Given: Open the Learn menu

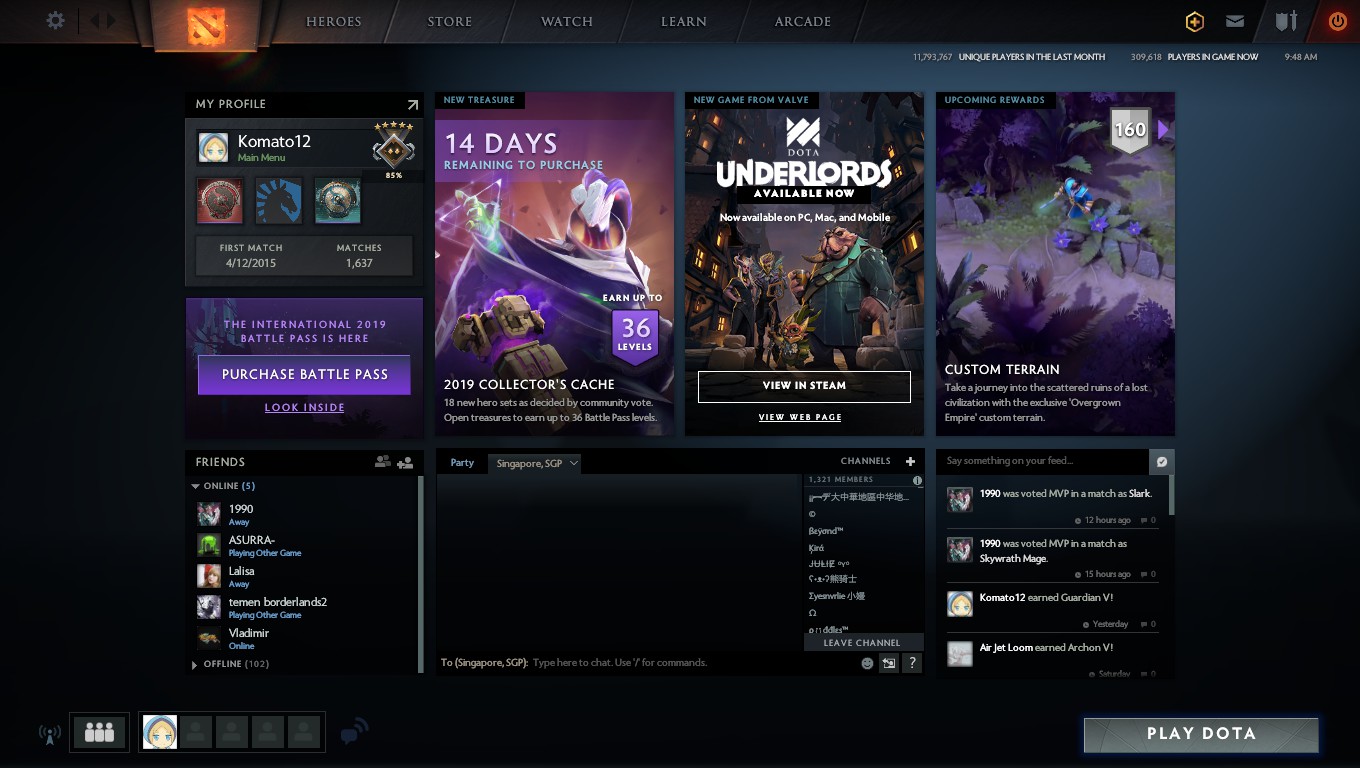Looking at the screenshot, I should pos(684,22).
